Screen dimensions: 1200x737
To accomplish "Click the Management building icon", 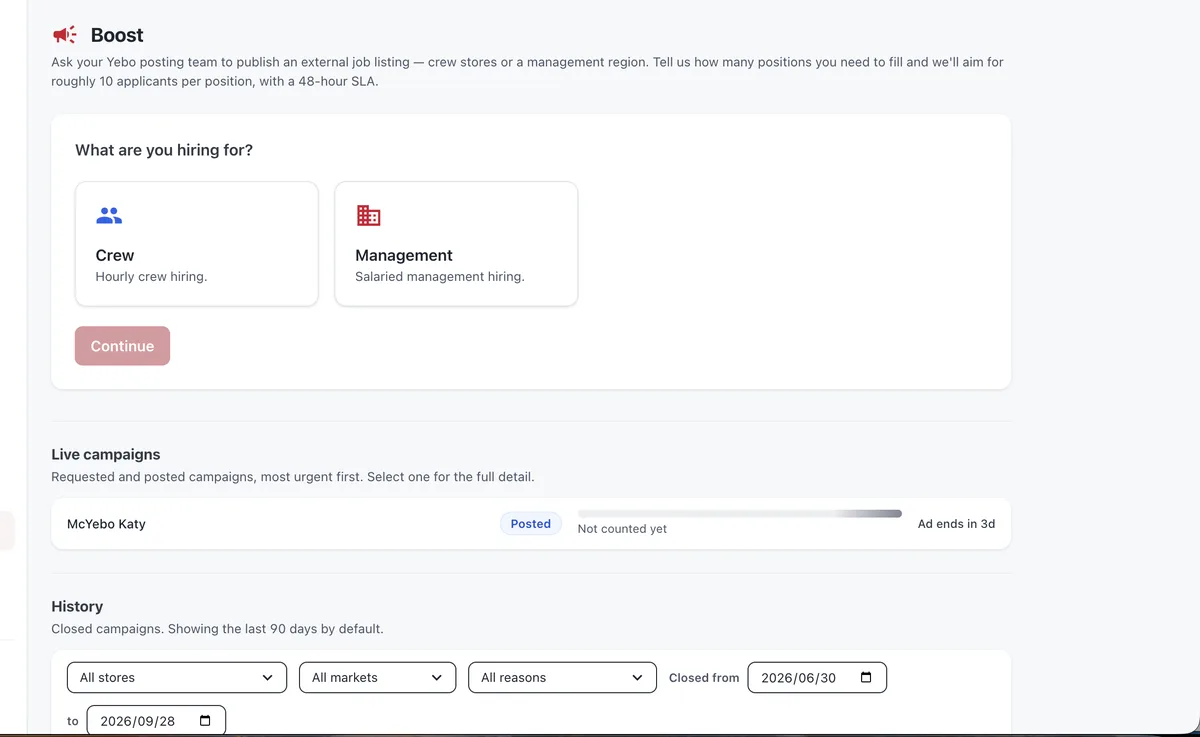I will 369,215.
